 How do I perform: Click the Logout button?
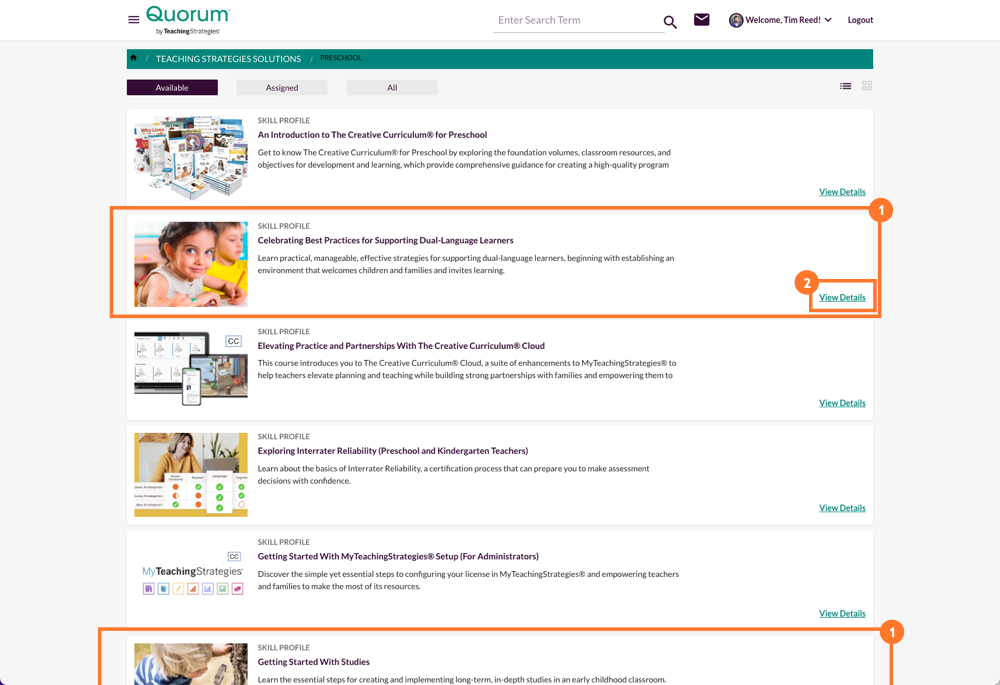860,19
